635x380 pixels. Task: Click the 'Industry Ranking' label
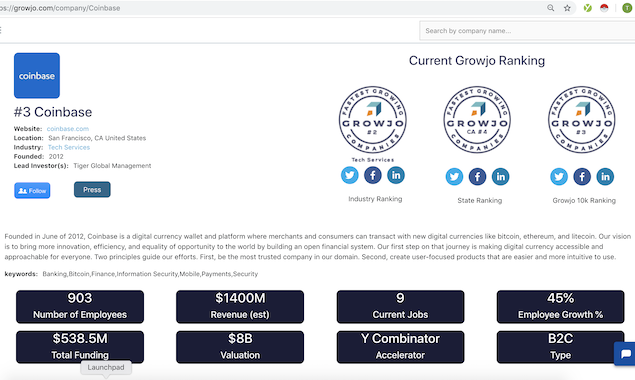click(375, 199)
